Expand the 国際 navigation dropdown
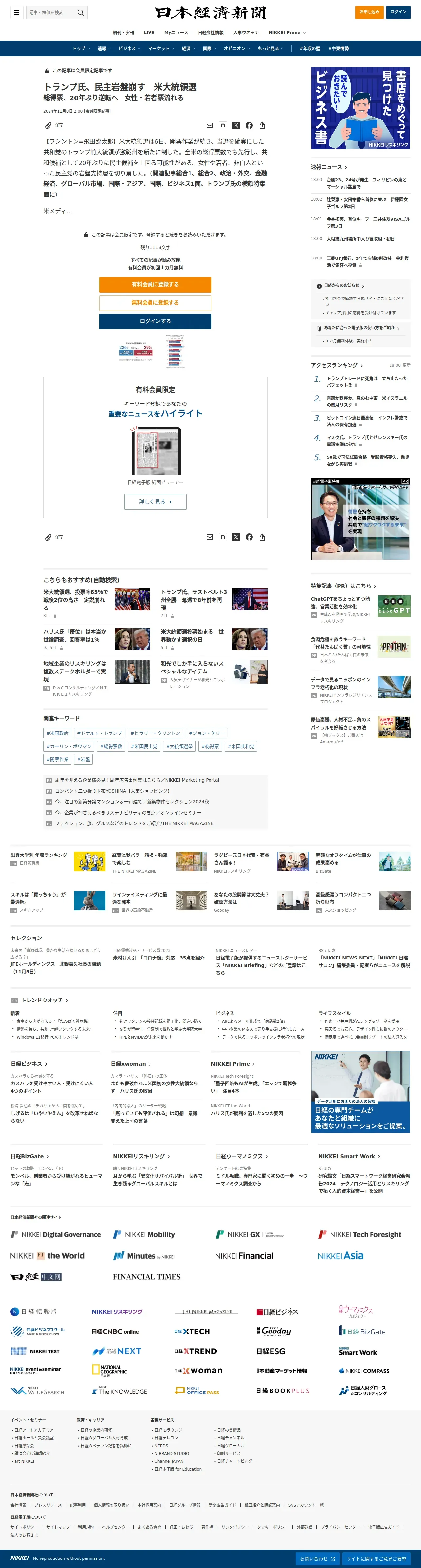421x1568 pixels. tap(209, 48)
